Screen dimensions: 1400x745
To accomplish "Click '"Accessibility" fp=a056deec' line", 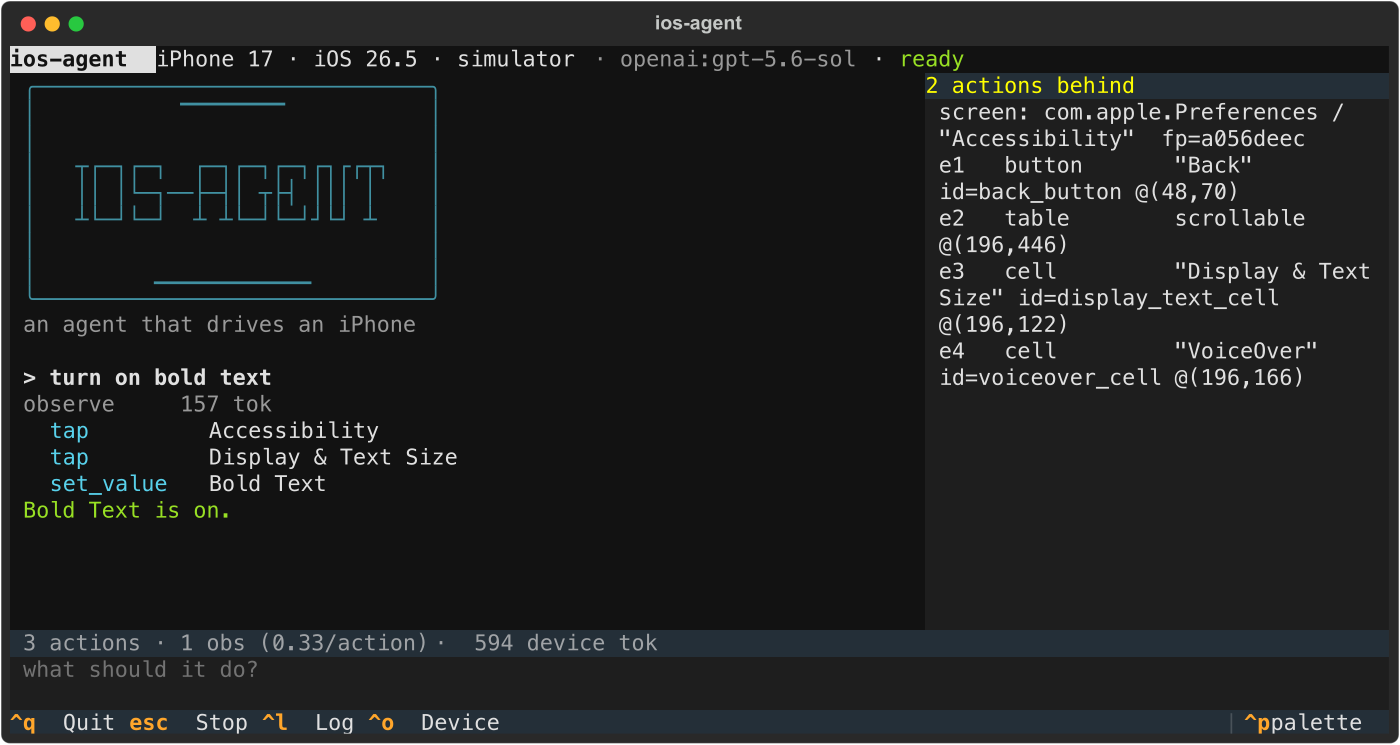I will (x=1122, y=139).
